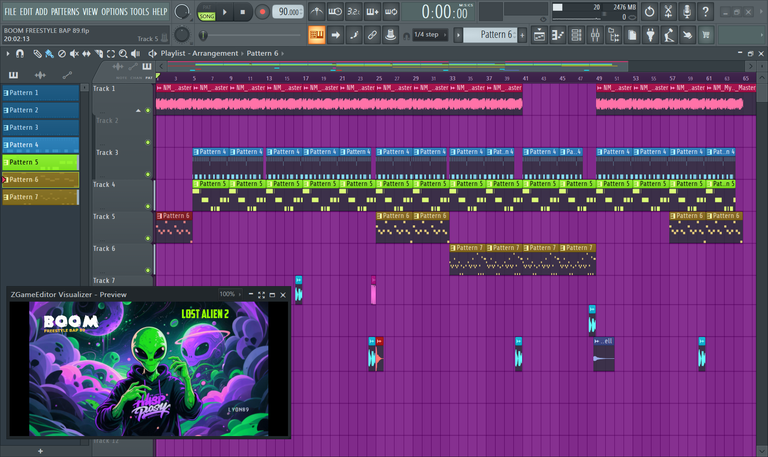Open the Browser panel icon
Image resolution: width=768 pixels, height=457 pixels.
coord(614,35)
